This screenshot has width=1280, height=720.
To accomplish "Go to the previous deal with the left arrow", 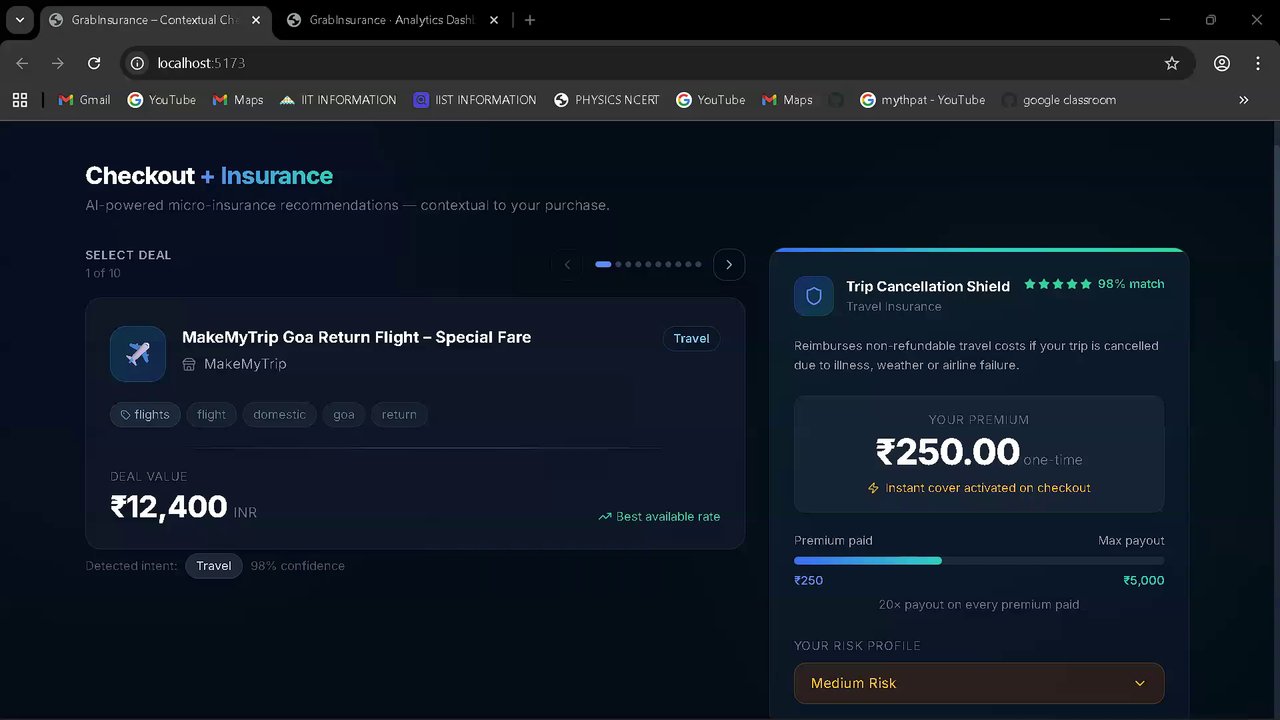I will tap(567, 264).
